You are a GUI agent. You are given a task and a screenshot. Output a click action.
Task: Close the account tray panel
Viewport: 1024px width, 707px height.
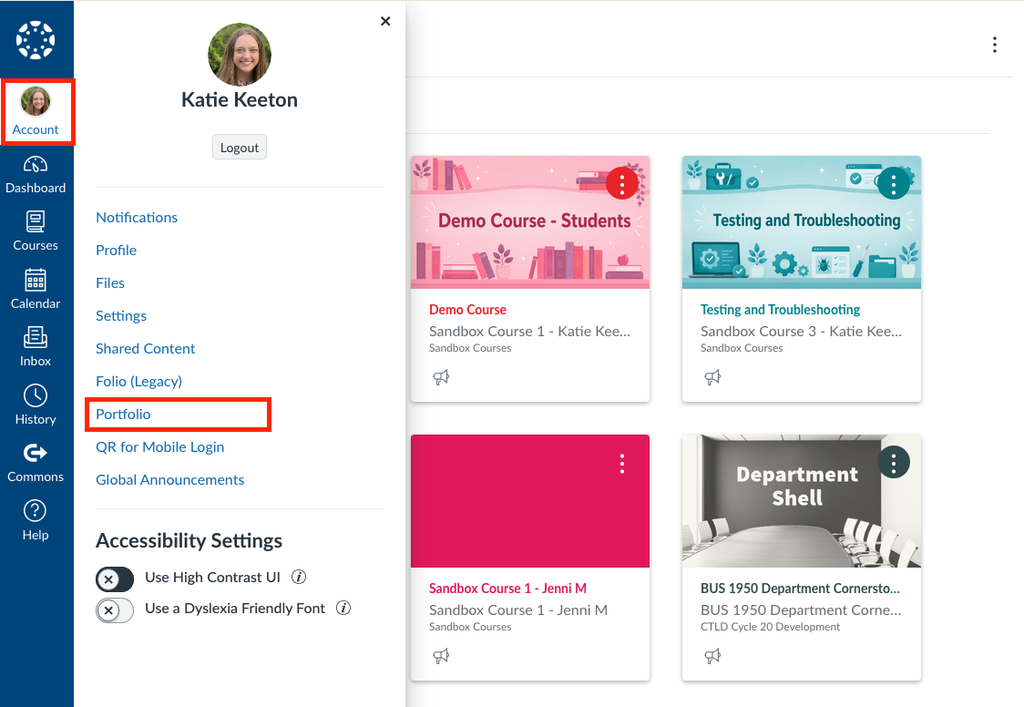coord(385,21)
